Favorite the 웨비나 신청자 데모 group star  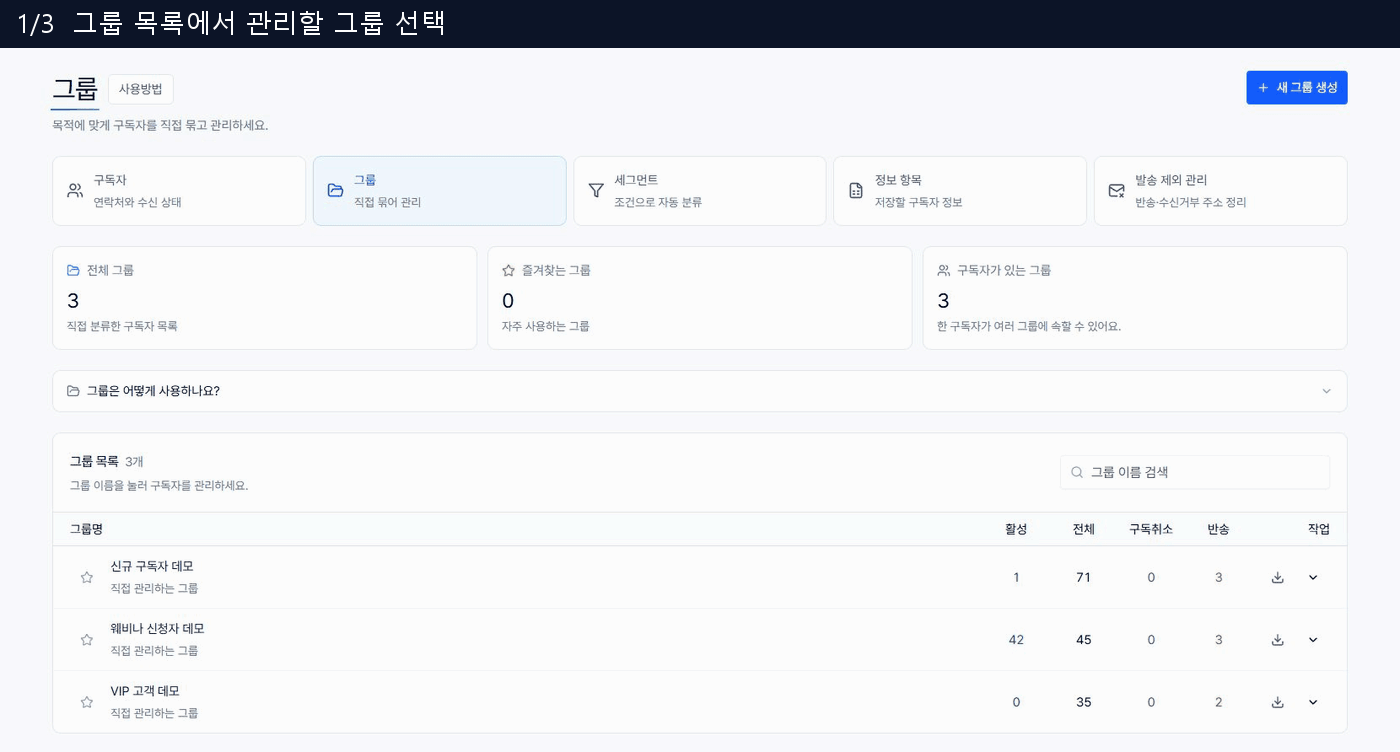point(87,640)
